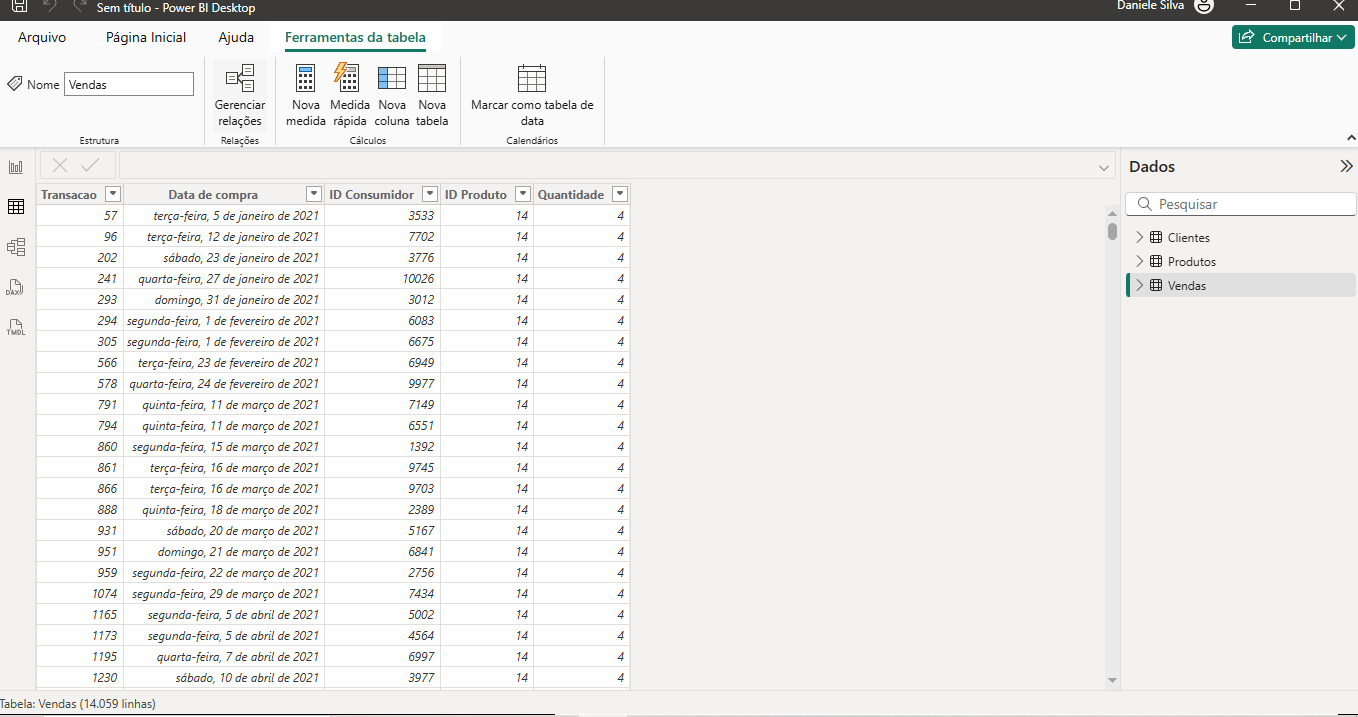Open Transacao column filter dropdown
This screenshot has height=717, width=1358.
click(113, 194)
